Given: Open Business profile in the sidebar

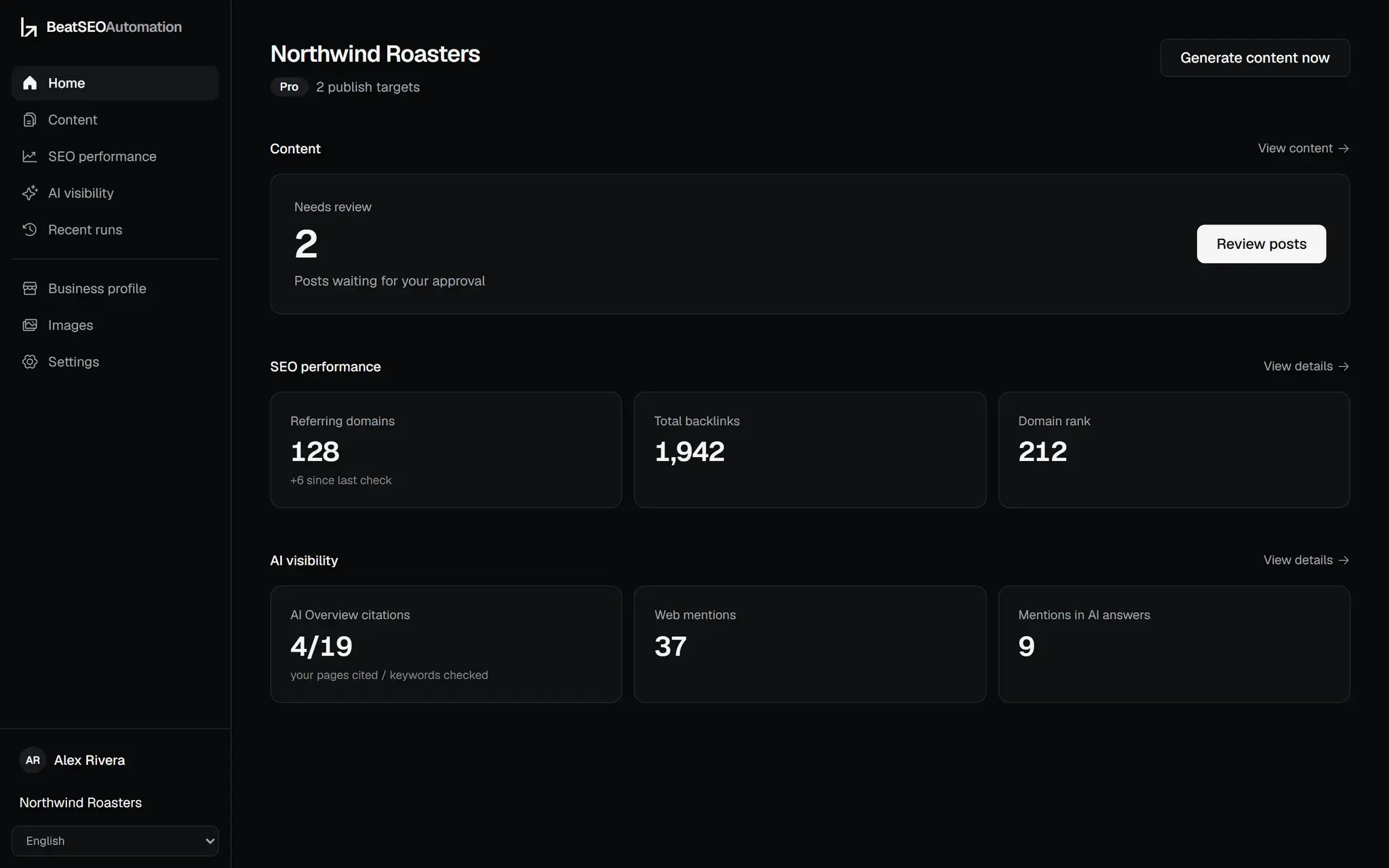Looking at the screenshot, I should [115, 288].
